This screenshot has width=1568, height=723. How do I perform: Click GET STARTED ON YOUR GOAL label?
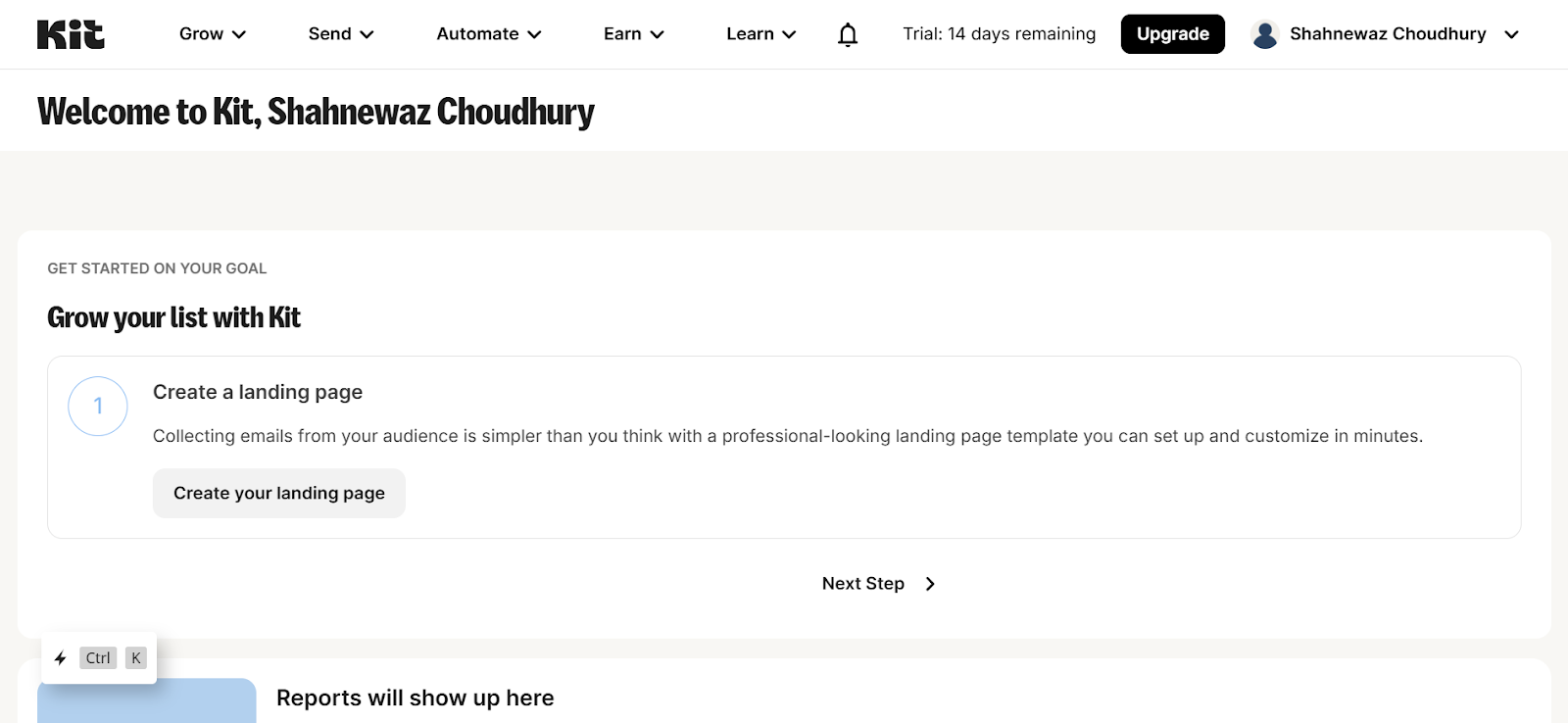coord(157,268)
